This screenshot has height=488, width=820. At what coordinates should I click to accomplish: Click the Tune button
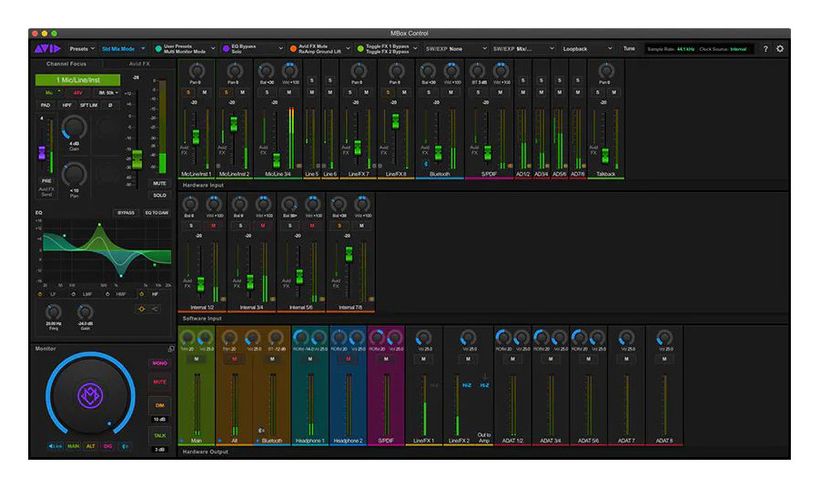click(629, 49)
